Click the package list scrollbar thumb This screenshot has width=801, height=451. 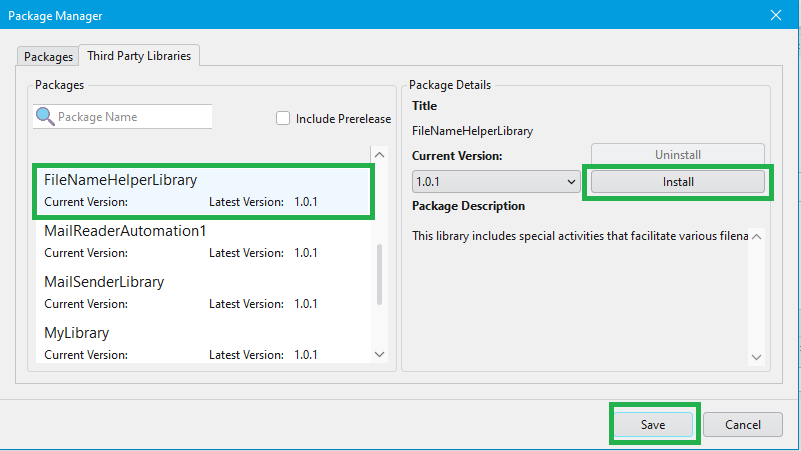378,274
